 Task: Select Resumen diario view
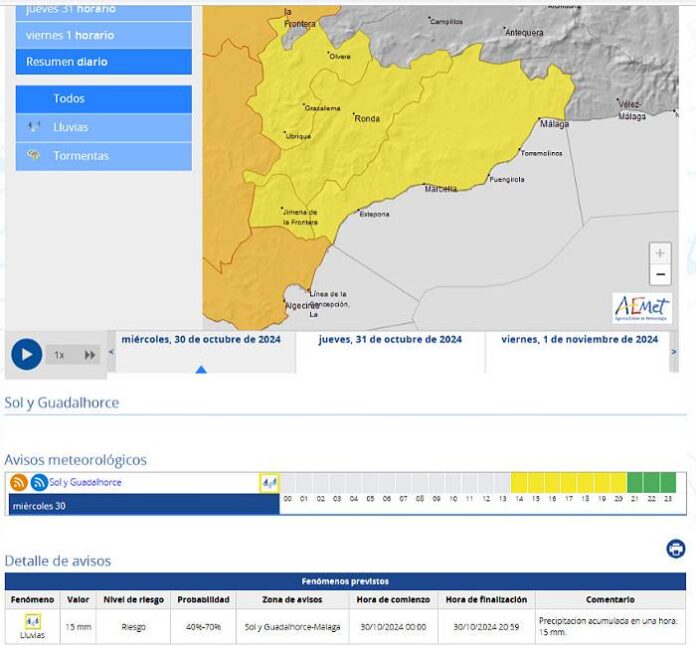103,62
